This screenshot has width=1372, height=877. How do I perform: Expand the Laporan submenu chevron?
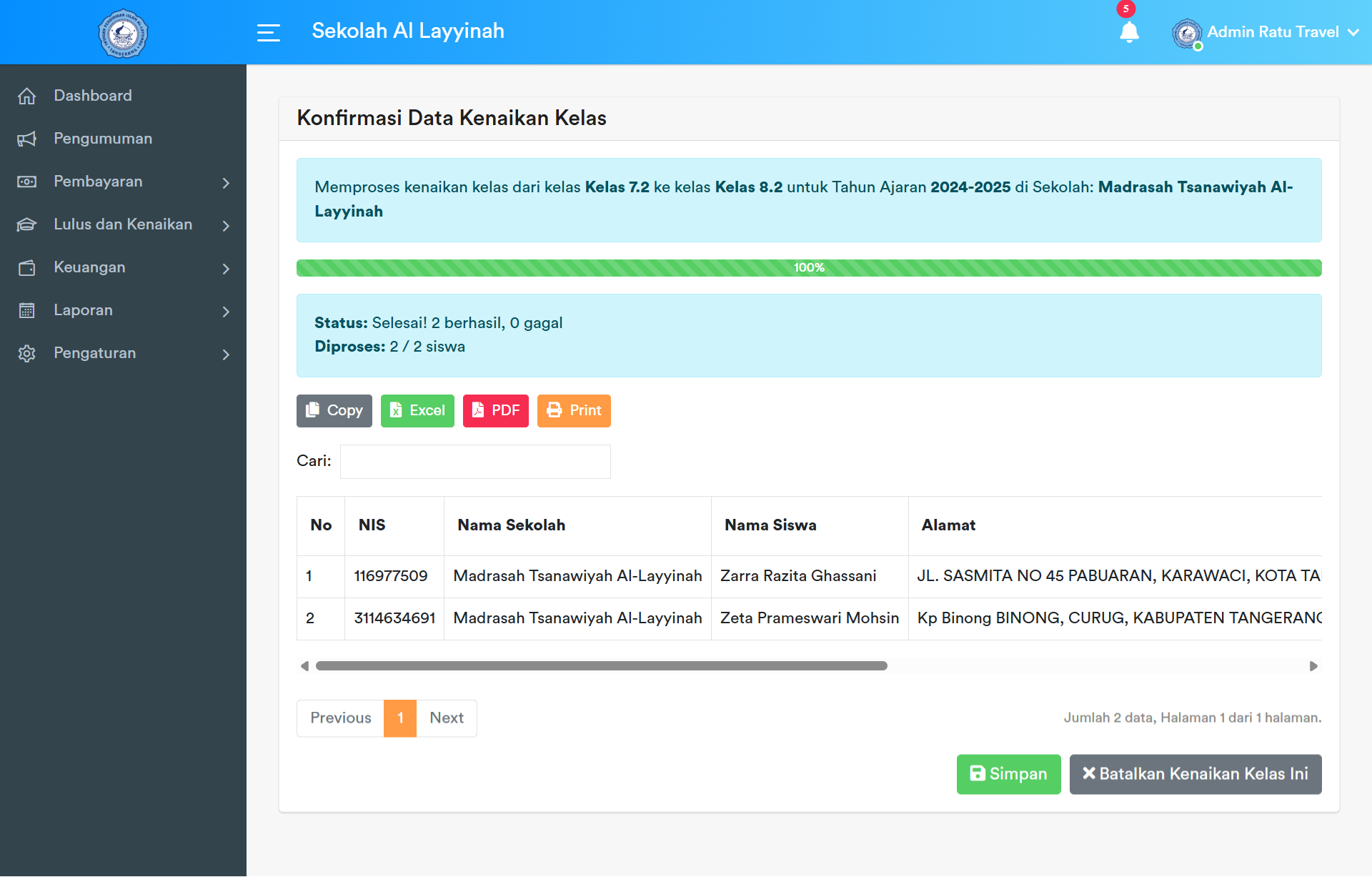(226, 311)
